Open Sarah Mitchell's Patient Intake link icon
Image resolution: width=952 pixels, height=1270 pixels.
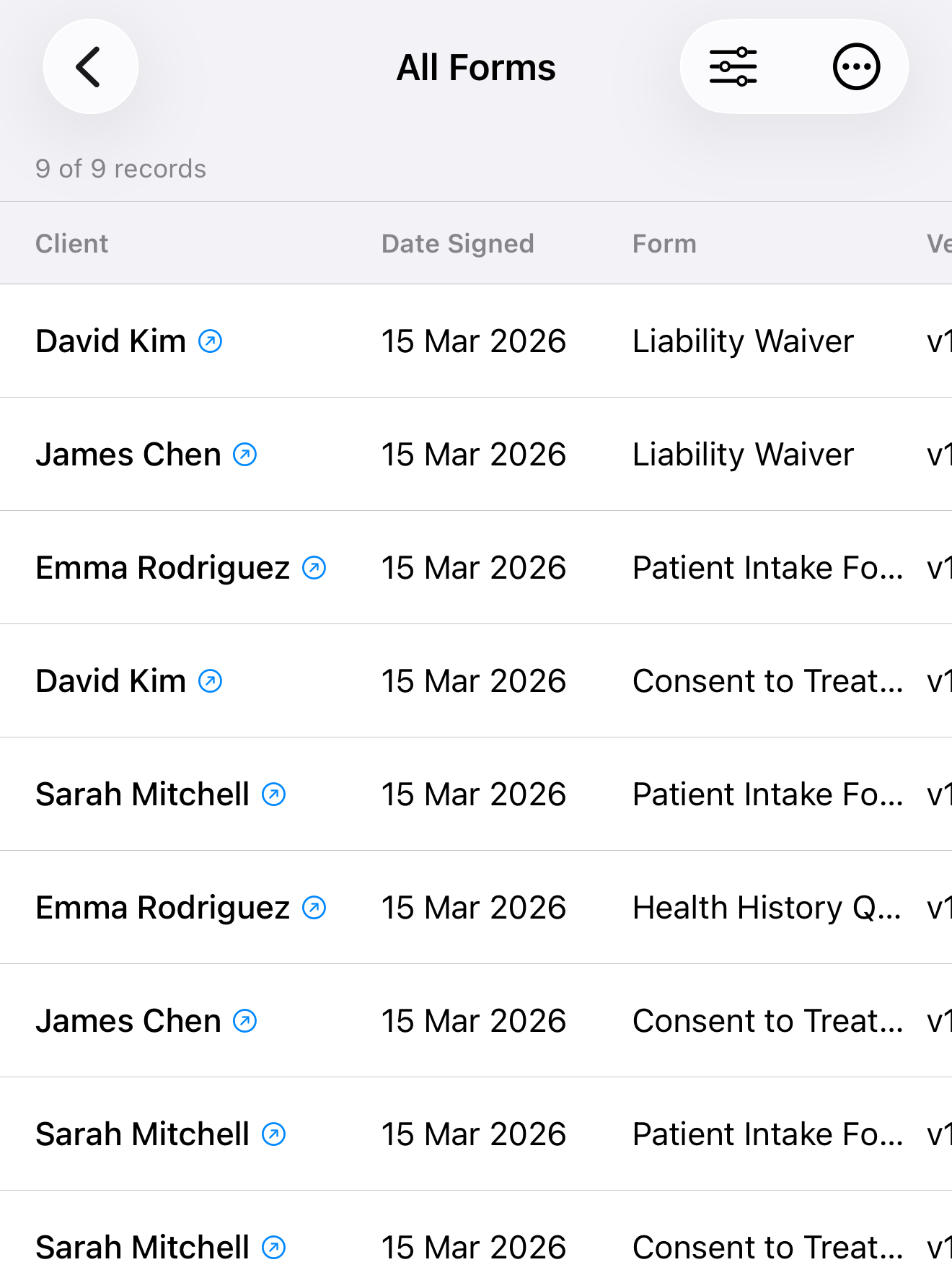(274, 794)
